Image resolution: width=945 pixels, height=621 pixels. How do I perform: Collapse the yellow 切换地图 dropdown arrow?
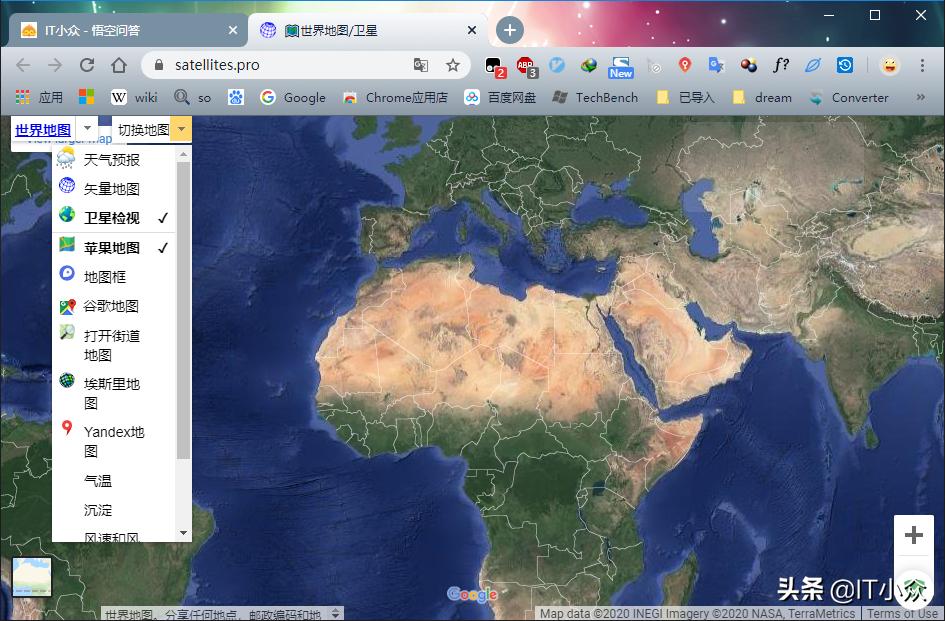pyautogui.click(x=181, y=129)
